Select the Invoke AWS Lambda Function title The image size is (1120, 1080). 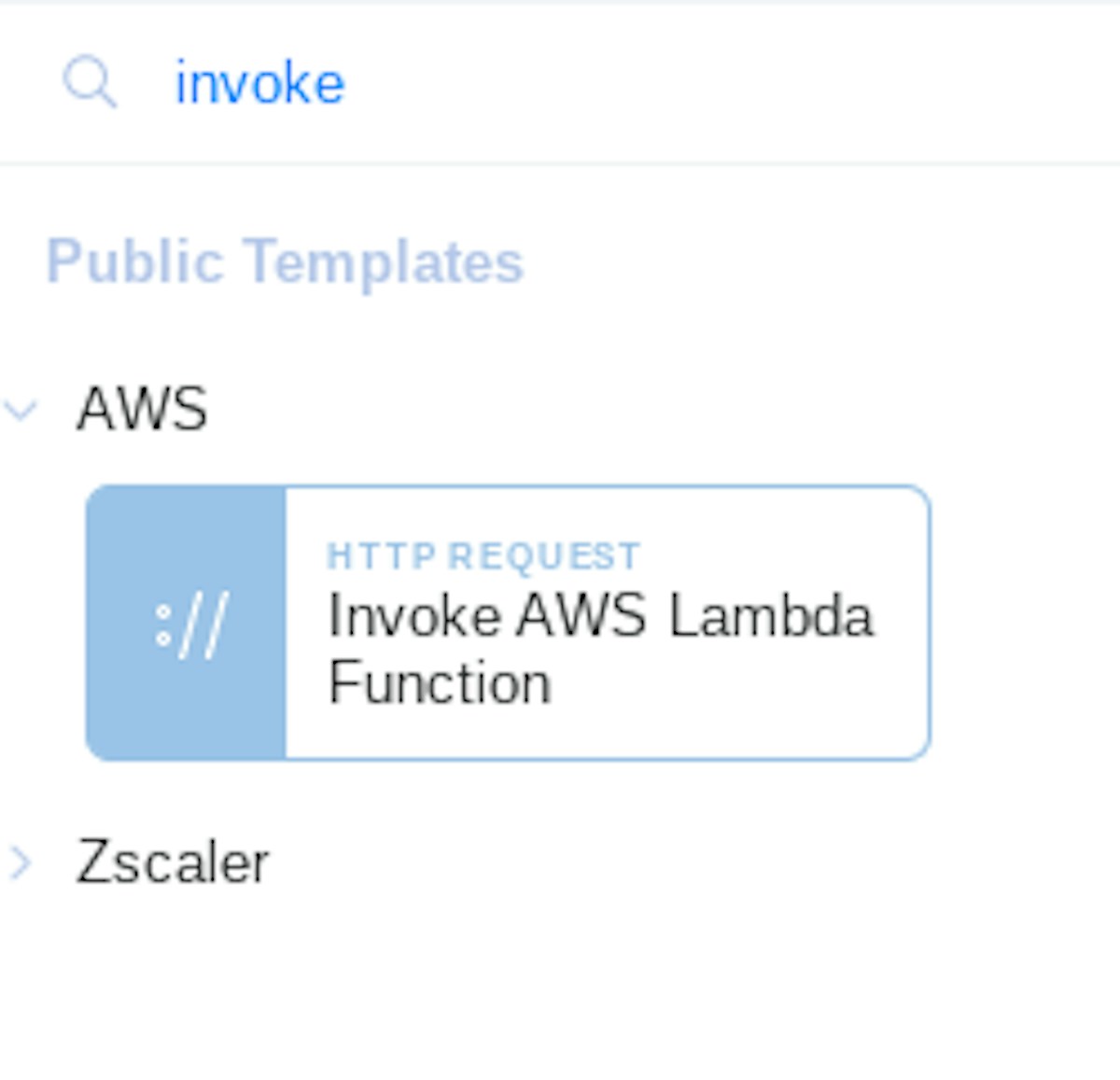click(600, 650)
